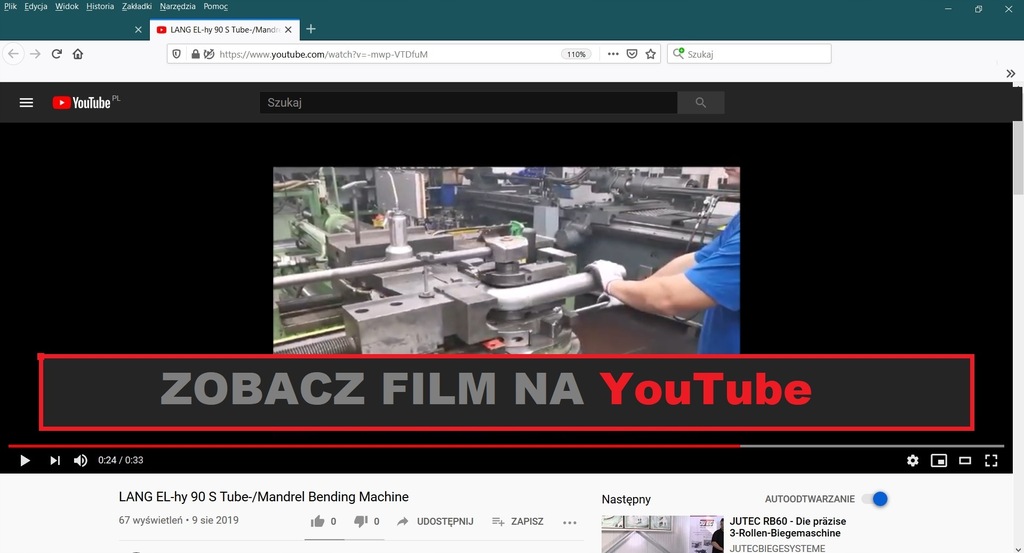Go to the Firefox home page
This screenshot has width=1024, height=553.
pyautogui.click(x=78, y=54)
